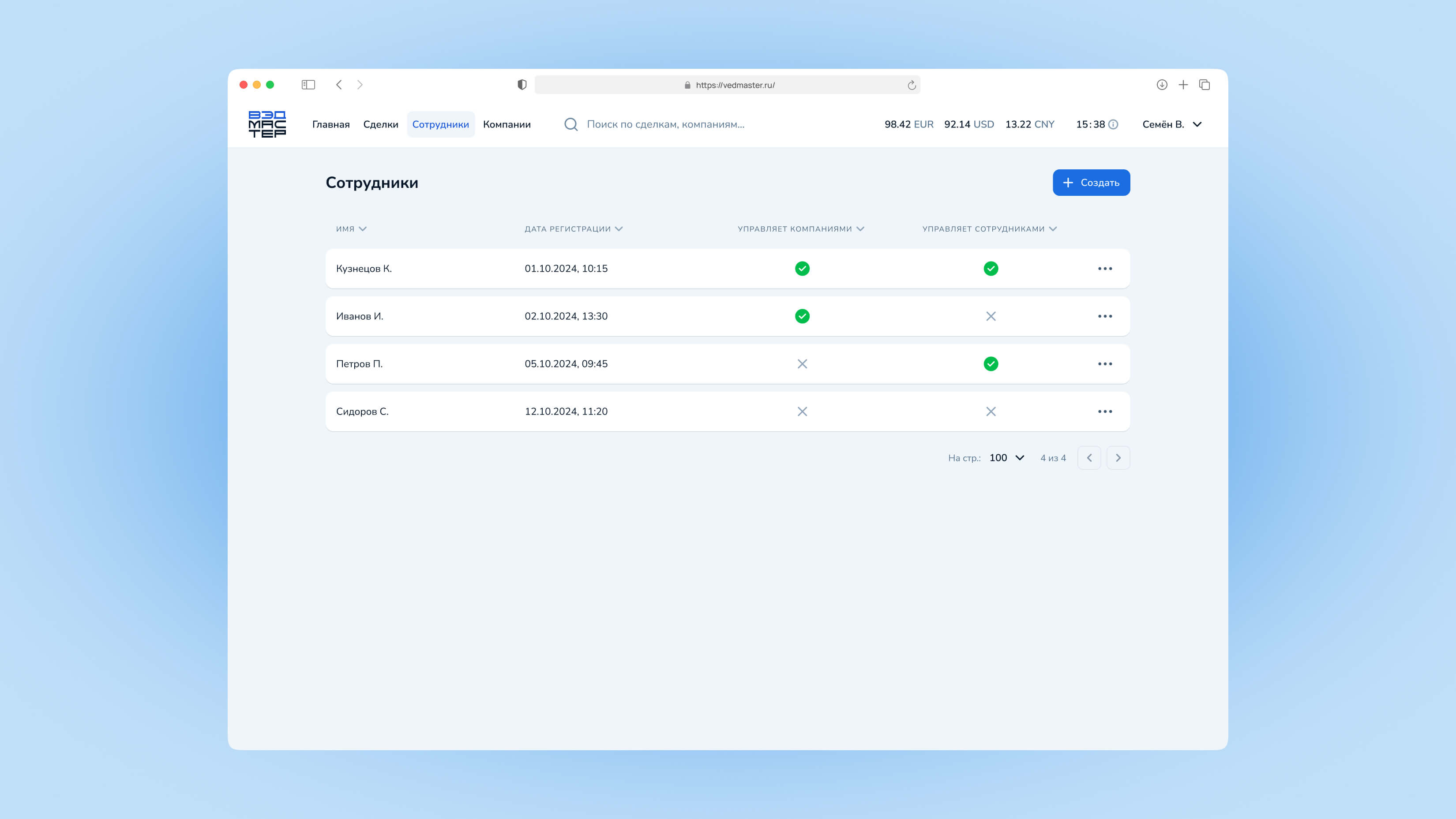This screenshot has height=819, width=1456.
Task: Toggle Петров П. manages companies cross
Action: click(802, 364)
